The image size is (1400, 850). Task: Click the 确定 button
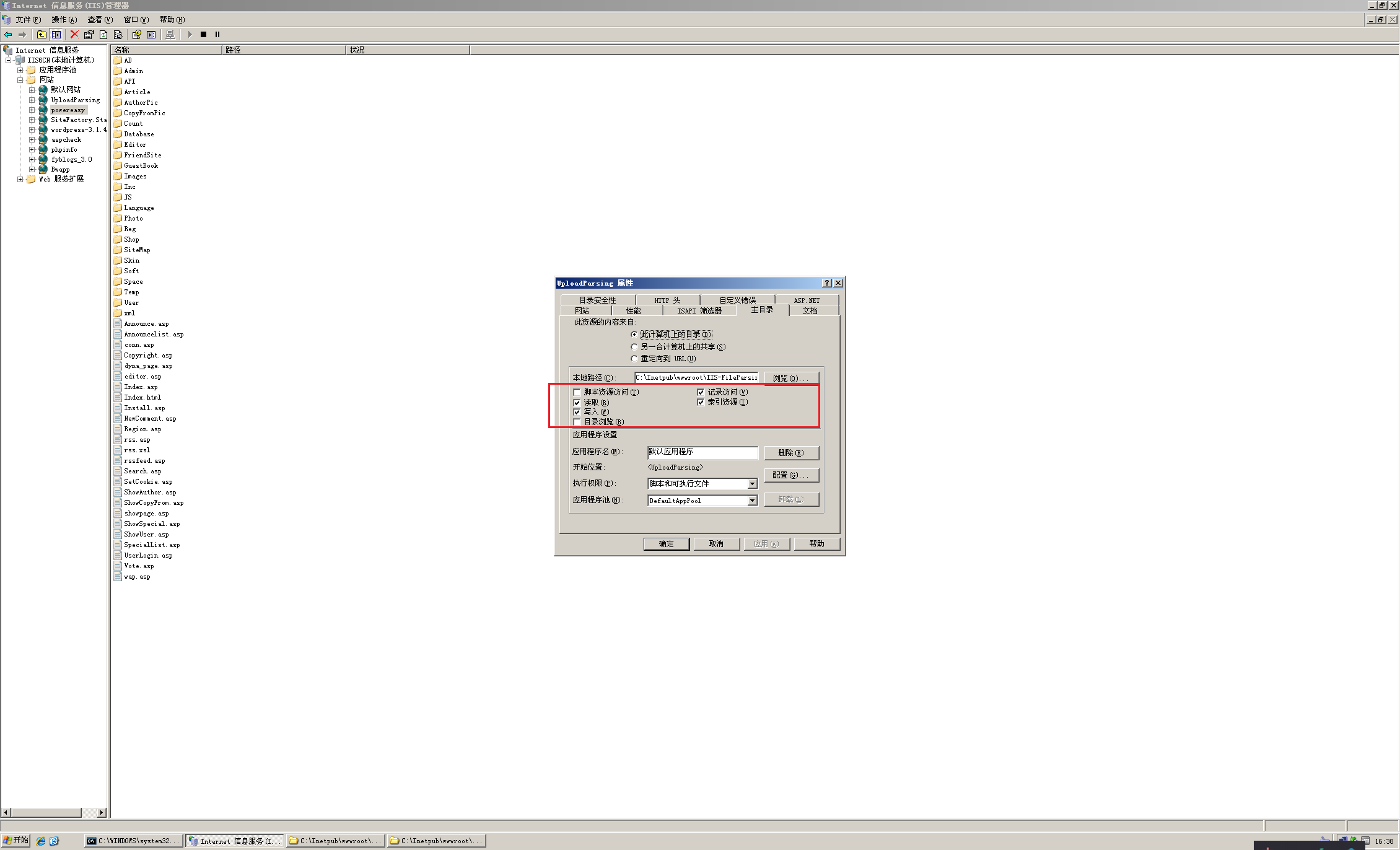click(x=666, y=544)
